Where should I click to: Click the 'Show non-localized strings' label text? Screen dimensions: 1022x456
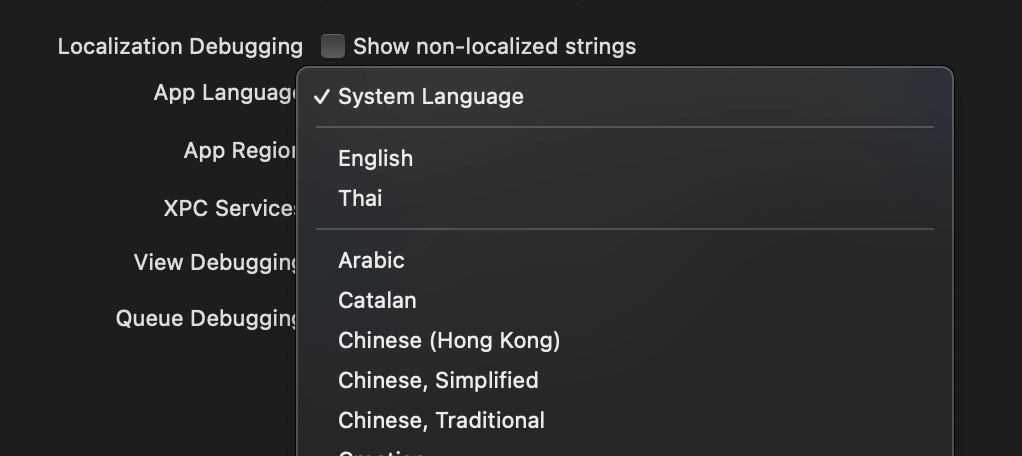click(494, 46)
